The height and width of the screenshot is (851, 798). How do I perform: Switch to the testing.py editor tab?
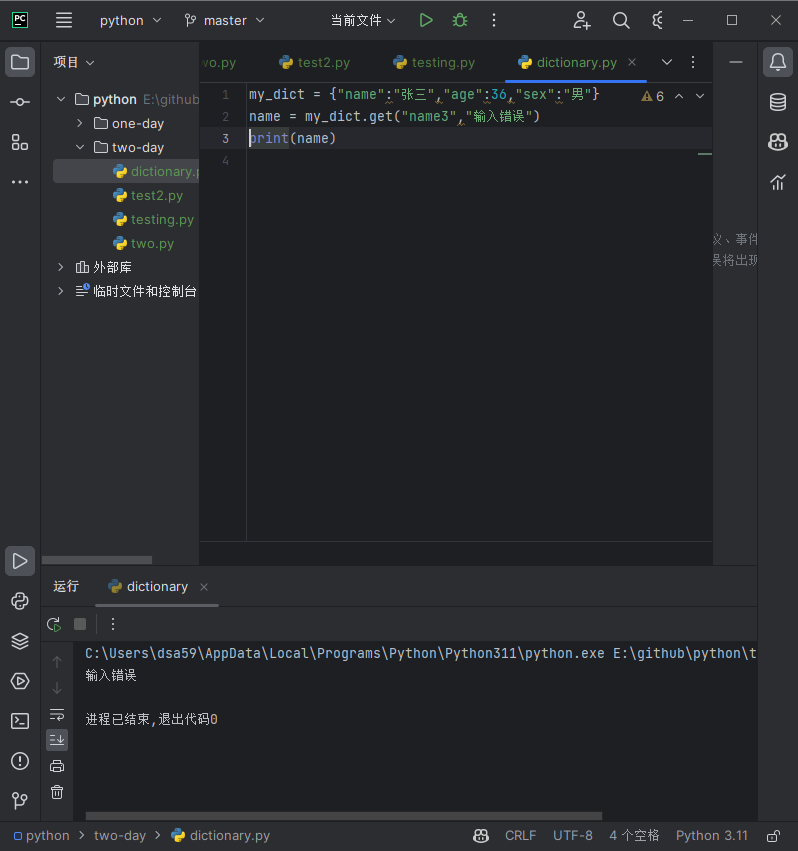(x=433, y=62)
